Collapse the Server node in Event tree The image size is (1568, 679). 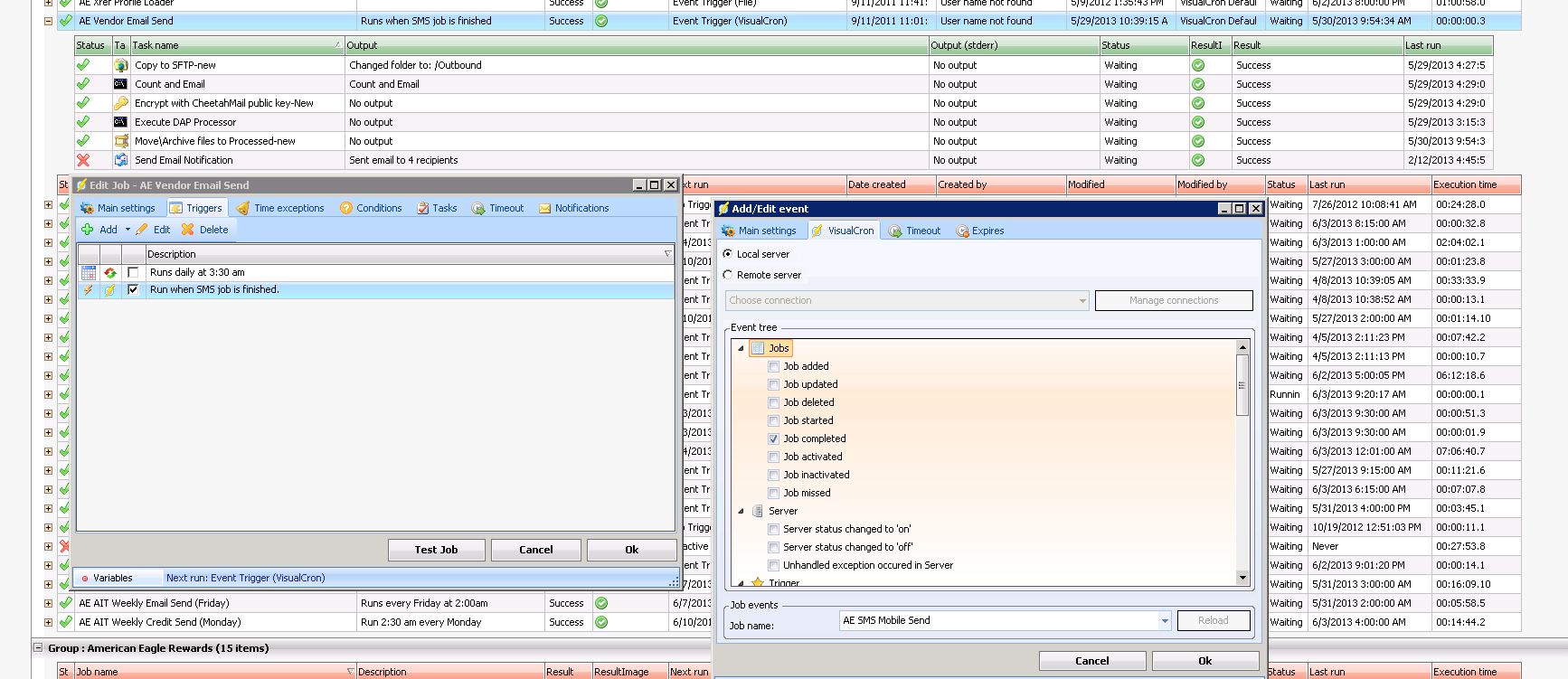coord(741,511)
